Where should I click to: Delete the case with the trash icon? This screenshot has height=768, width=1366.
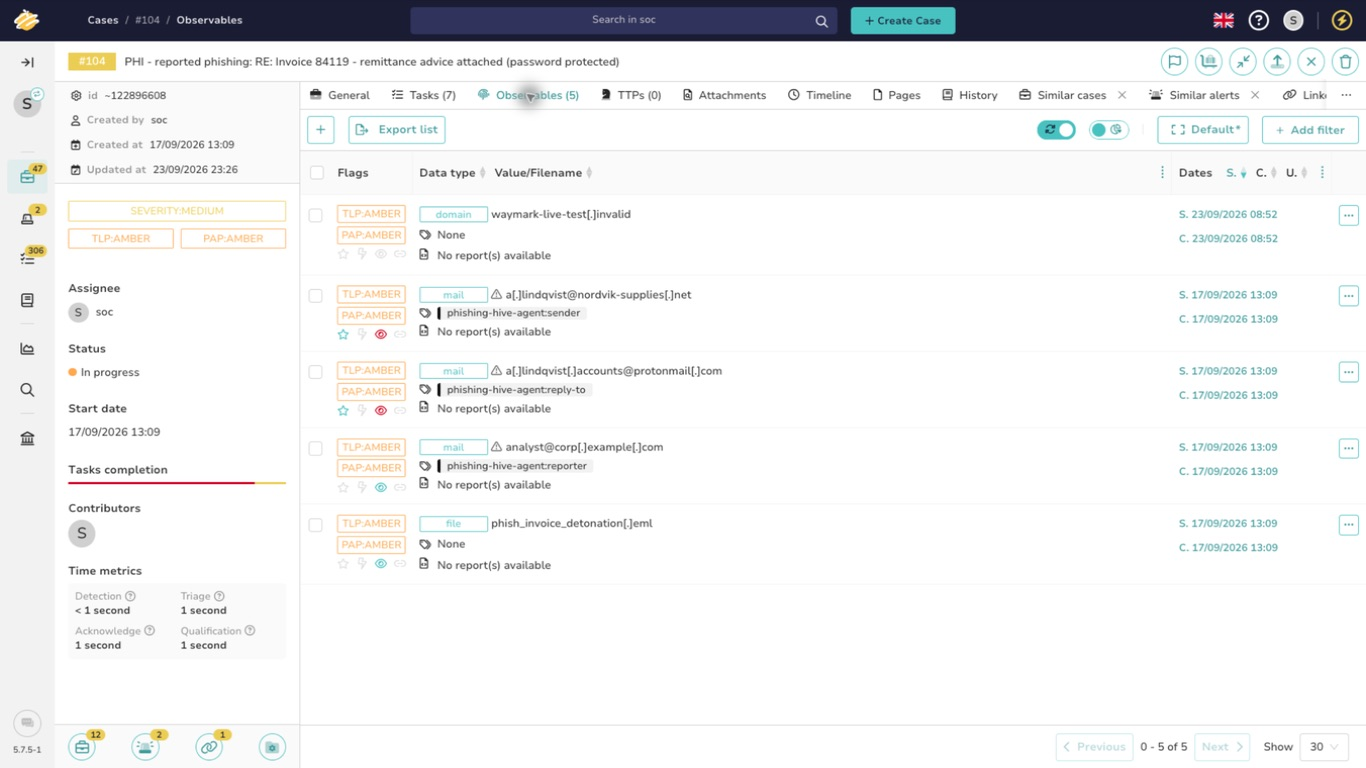[x=1345, y=61]
